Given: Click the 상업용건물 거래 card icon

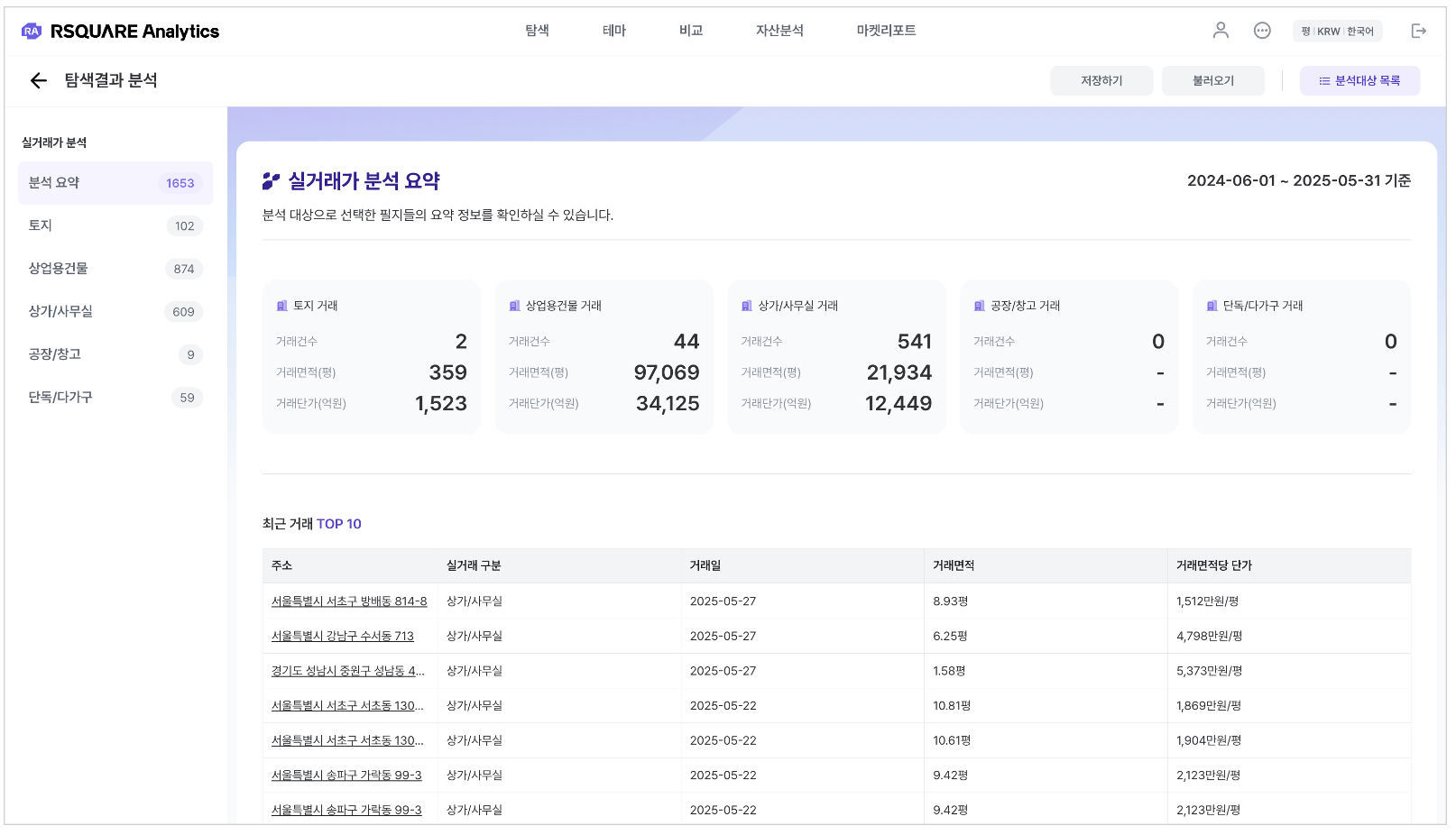Looking at the screenshot, I should click(x=514, y=306).
